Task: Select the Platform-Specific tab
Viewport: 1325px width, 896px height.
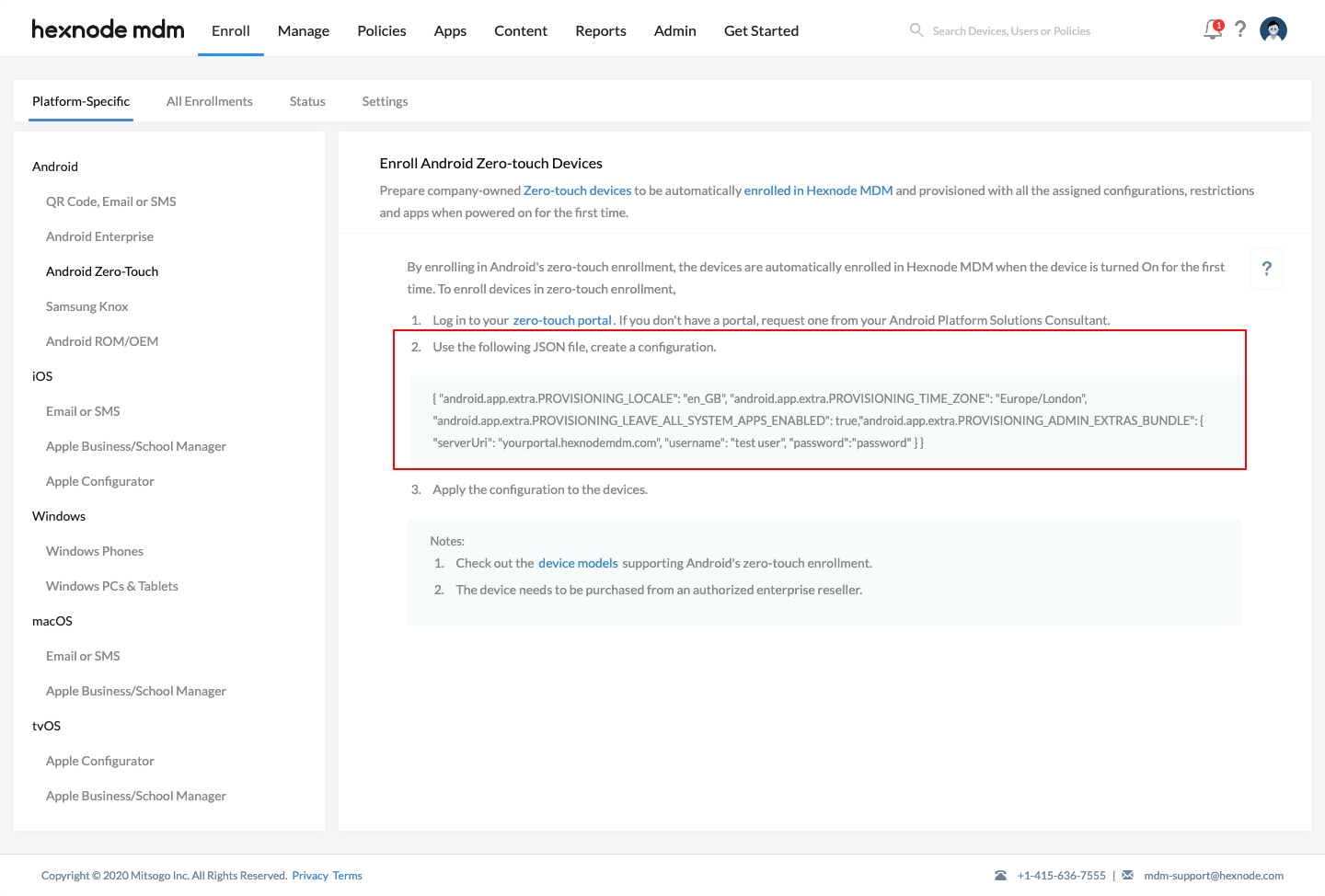Action: pos(81,101)
